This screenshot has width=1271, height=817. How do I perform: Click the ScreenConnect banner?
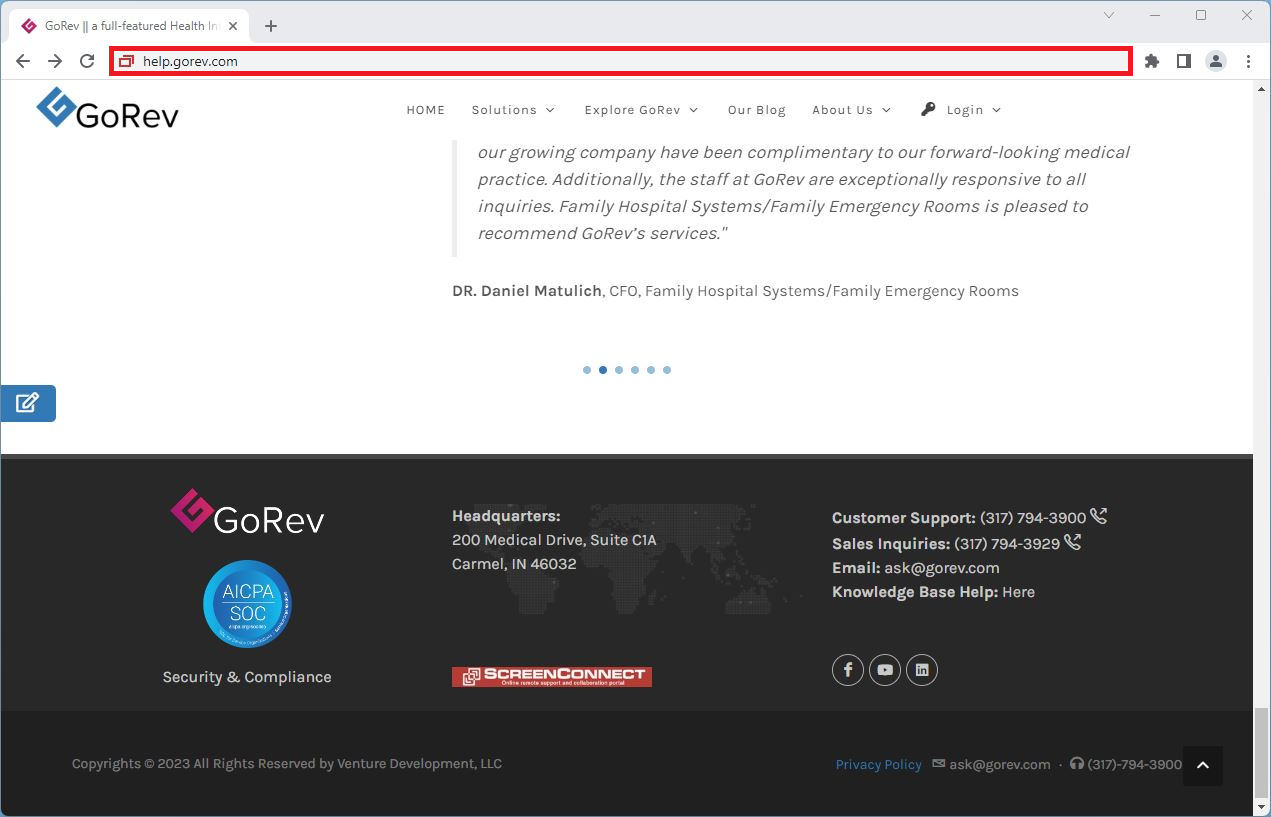pyautogui.click(x=552, y=677)
